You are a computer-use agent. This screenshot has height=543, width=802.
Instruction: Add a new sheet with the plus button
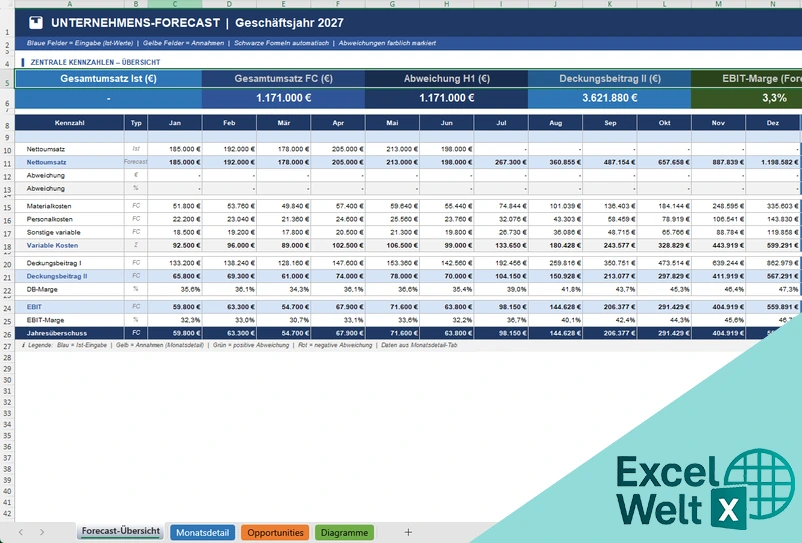coord(408,532)
